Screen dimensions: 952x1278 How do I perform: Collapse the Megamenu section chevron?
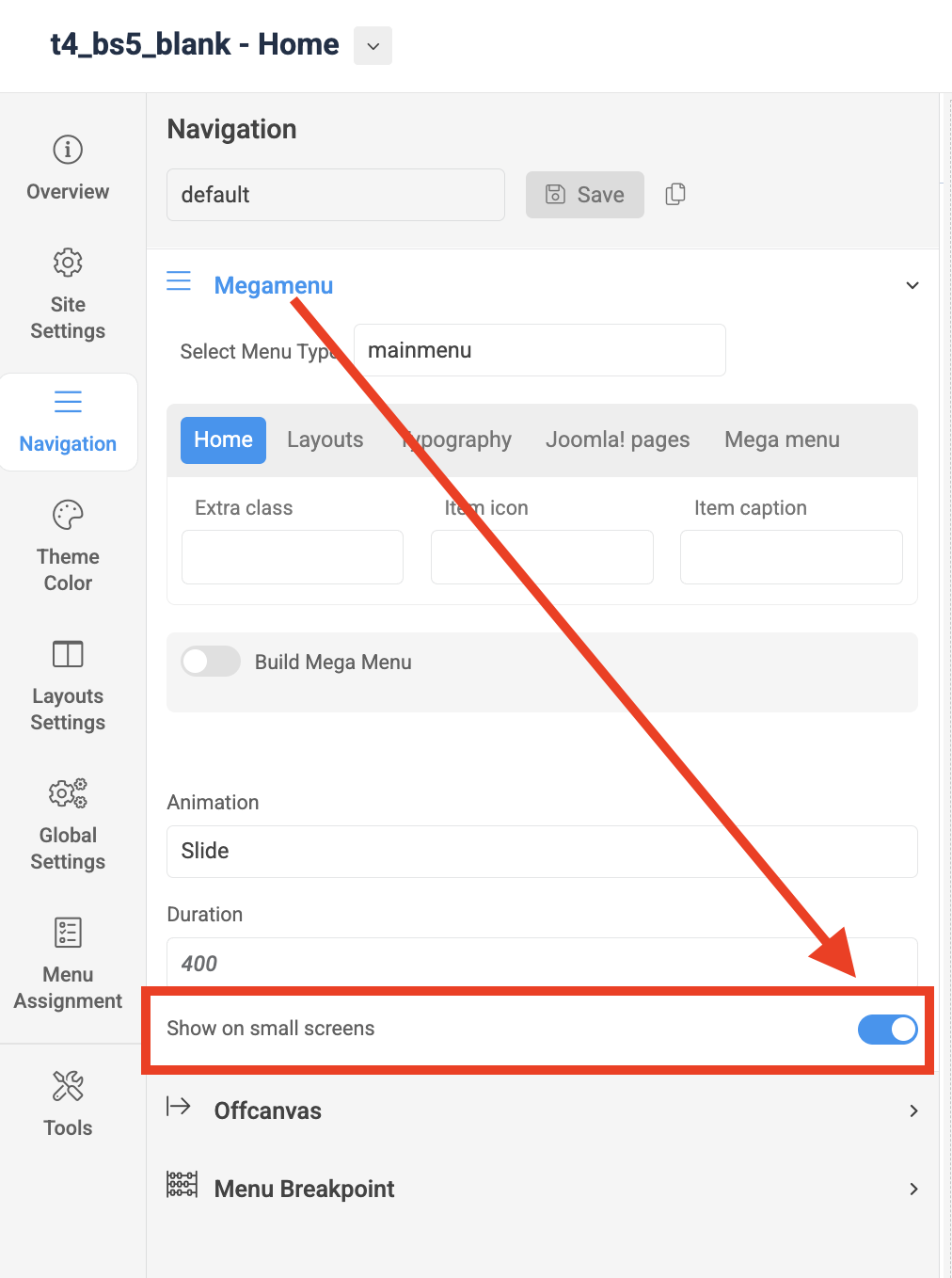(912, 285)
